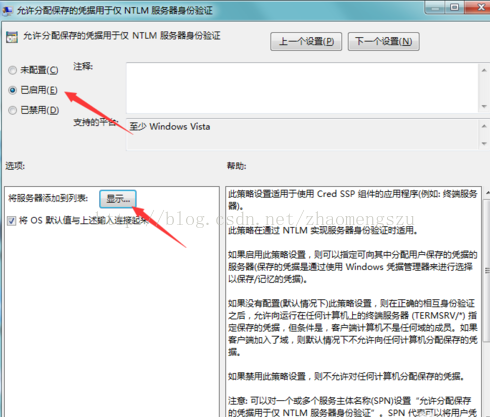Click comment box scroll down arrow
Image resolution: width=490 pixels, height=417 pixels.
(x=484, y=106)
